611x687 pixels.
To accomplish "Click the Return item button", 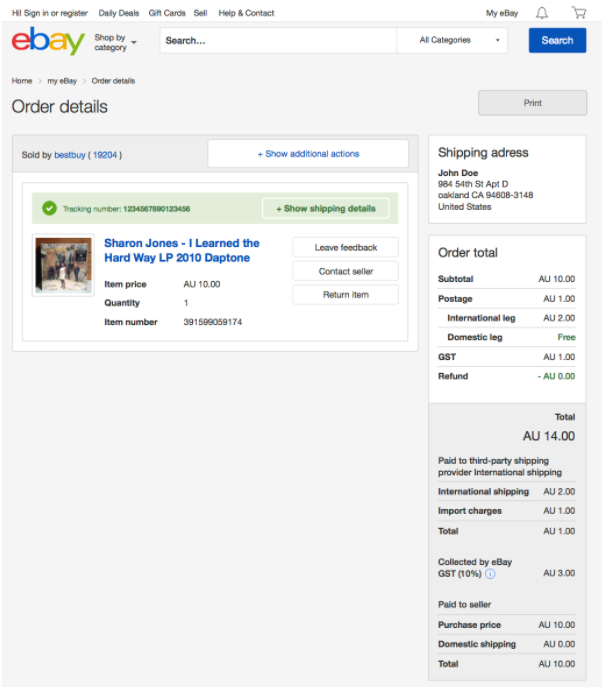I will point(345,295).
